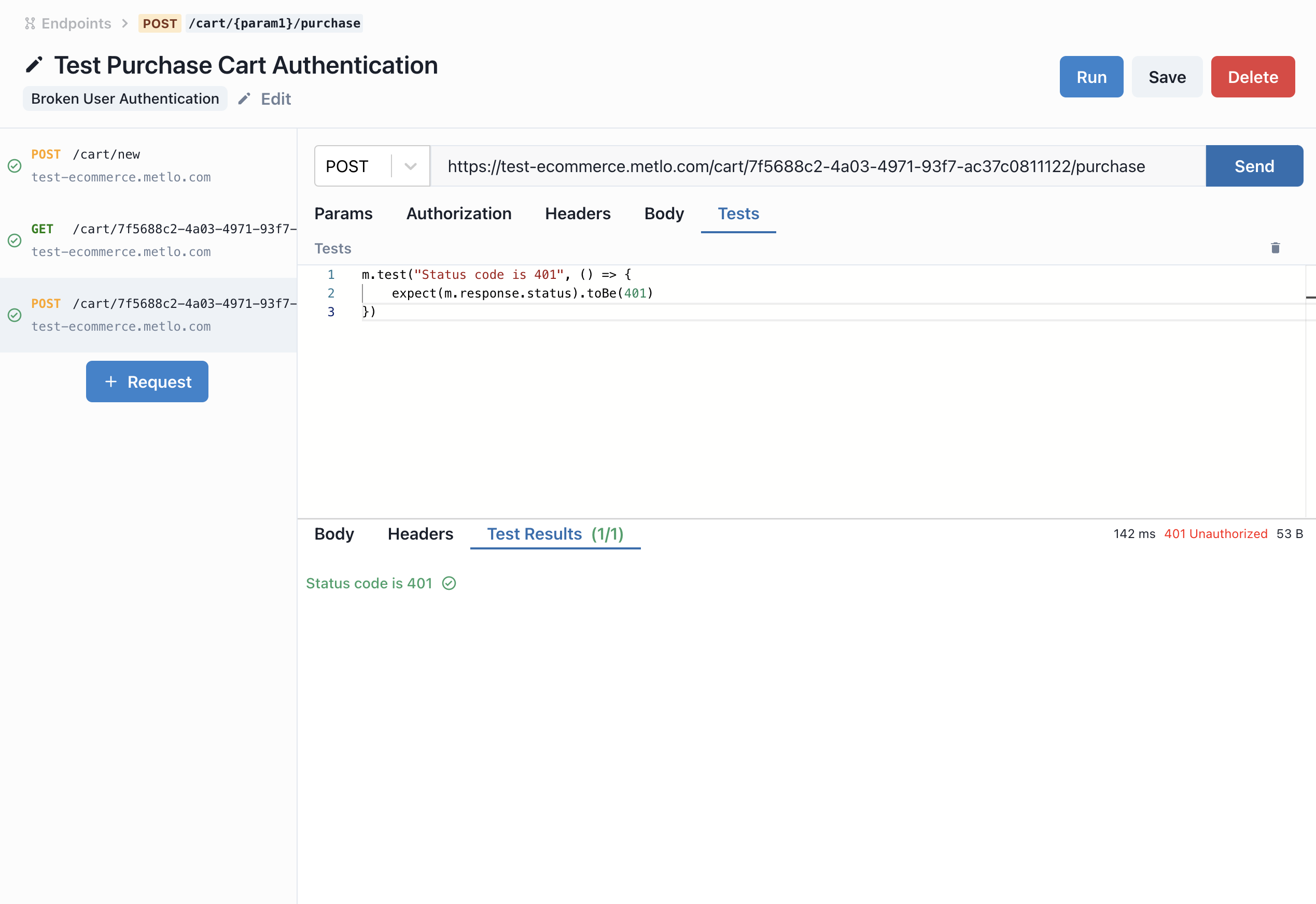Click the breadcrumb chevron after Endpoints
Viewport: 1316px width, 904px height.
click(x=125, y=23)
